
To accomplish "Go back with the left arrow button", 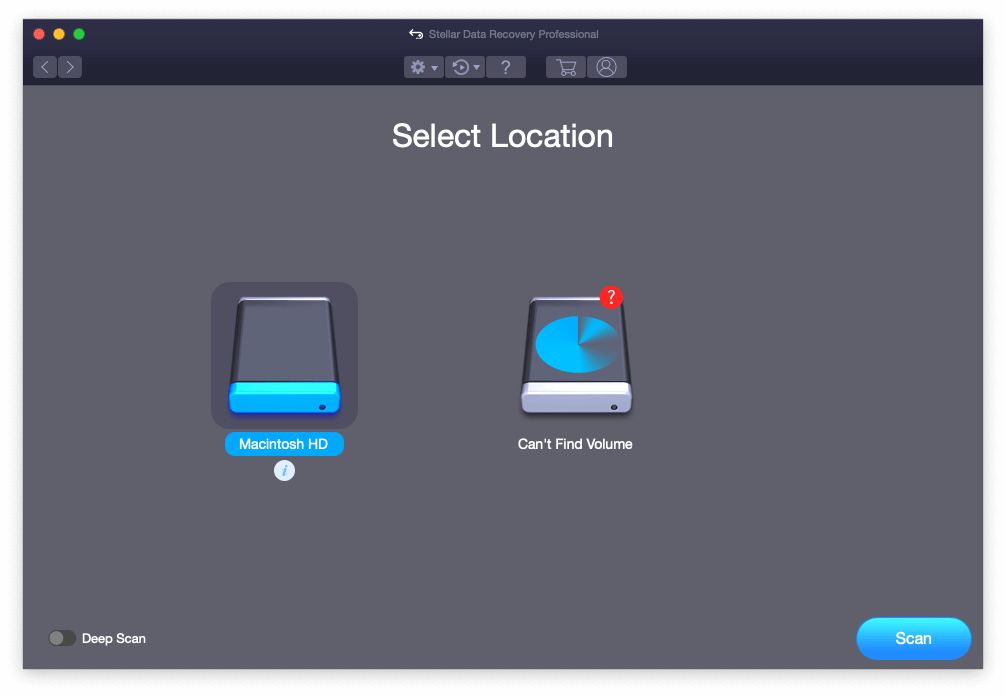I will (x=45, y=67).
